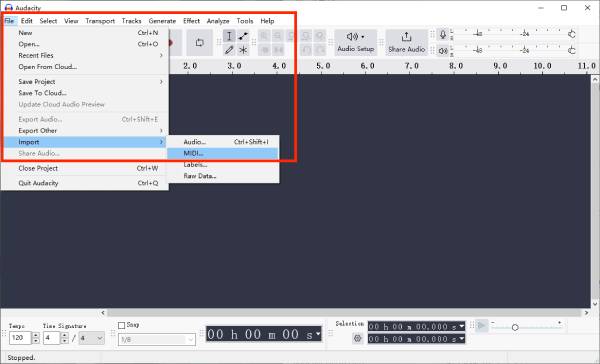
Task: Open the main time display format arrow
Action: tap(318, 334)
